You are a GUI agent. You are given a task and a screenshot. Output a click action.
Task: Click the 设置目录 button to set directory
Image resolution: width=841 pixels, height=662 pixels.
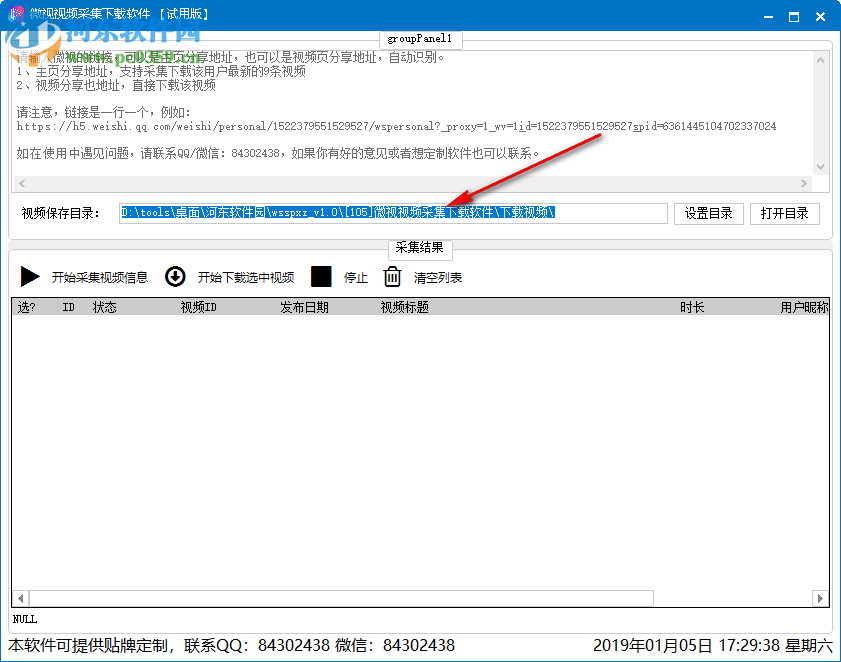coord(708,213)
